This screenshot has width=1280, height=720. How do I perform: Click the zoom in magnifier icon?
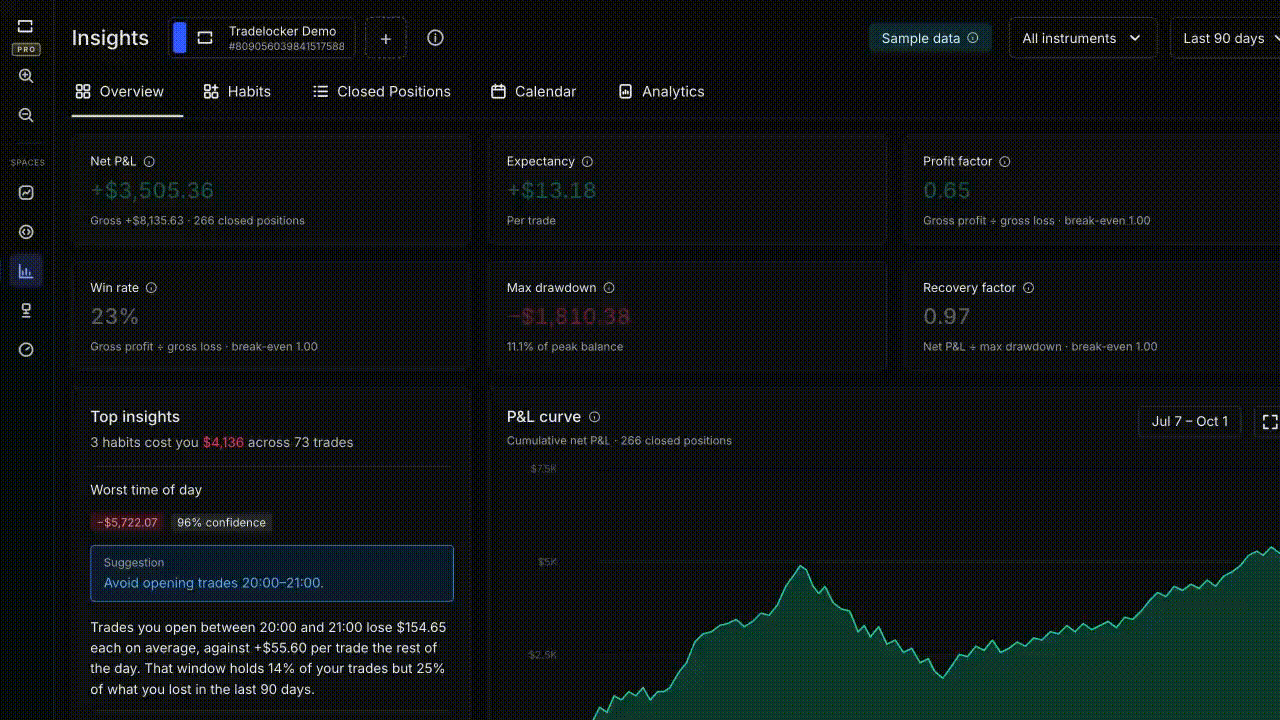pos(26,76)
